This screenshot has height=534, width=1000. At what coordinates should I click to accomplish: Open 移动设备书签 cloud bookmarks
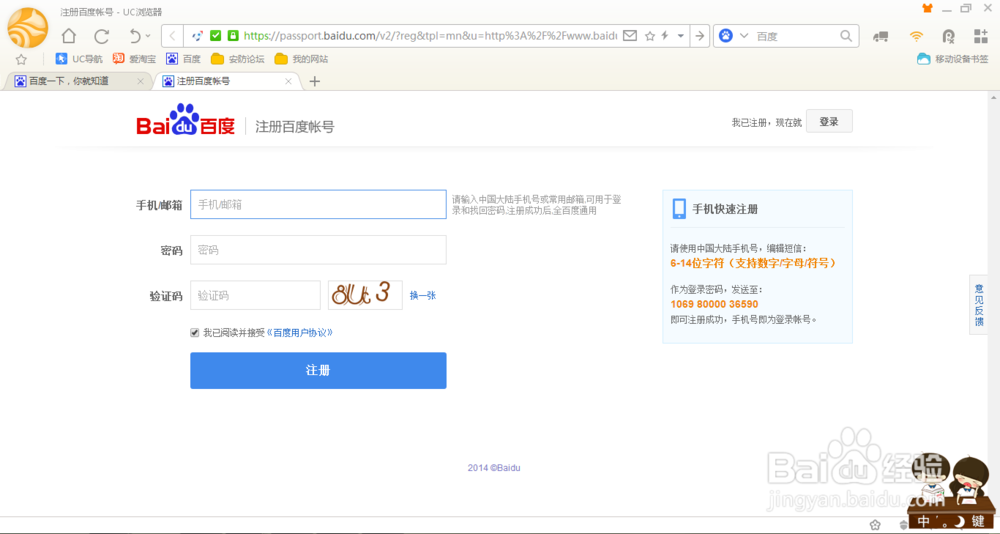[953, 59]
